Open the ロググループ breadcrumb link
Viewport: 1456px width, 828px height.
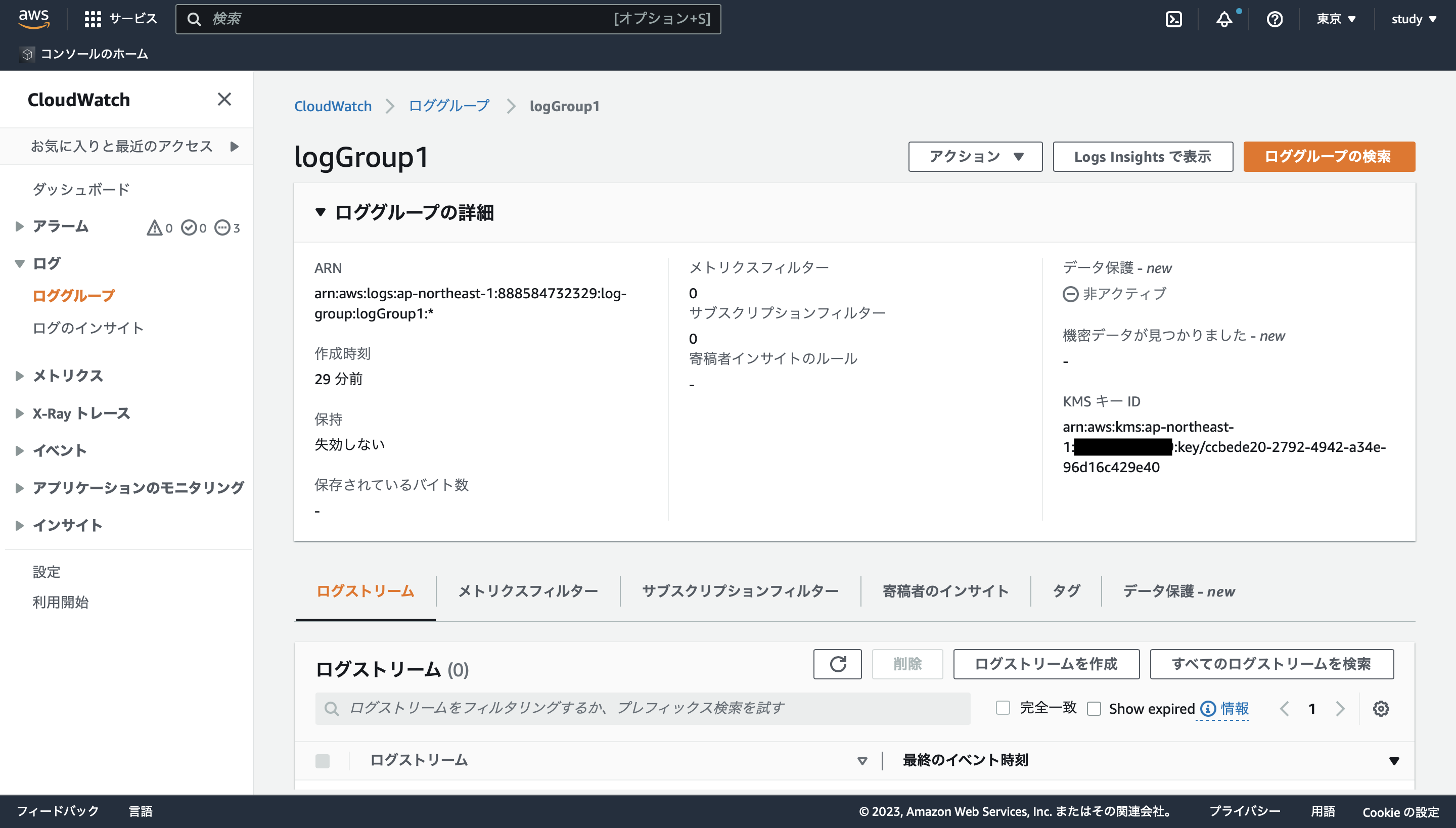449,106
